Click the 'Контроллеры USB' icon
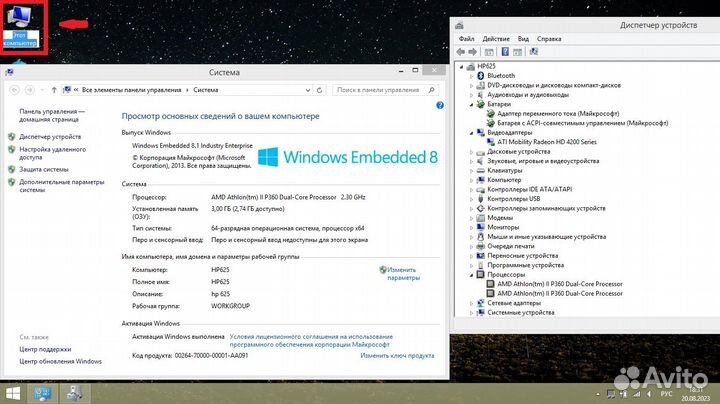The image size is (720, 404). tap(481, 199)
